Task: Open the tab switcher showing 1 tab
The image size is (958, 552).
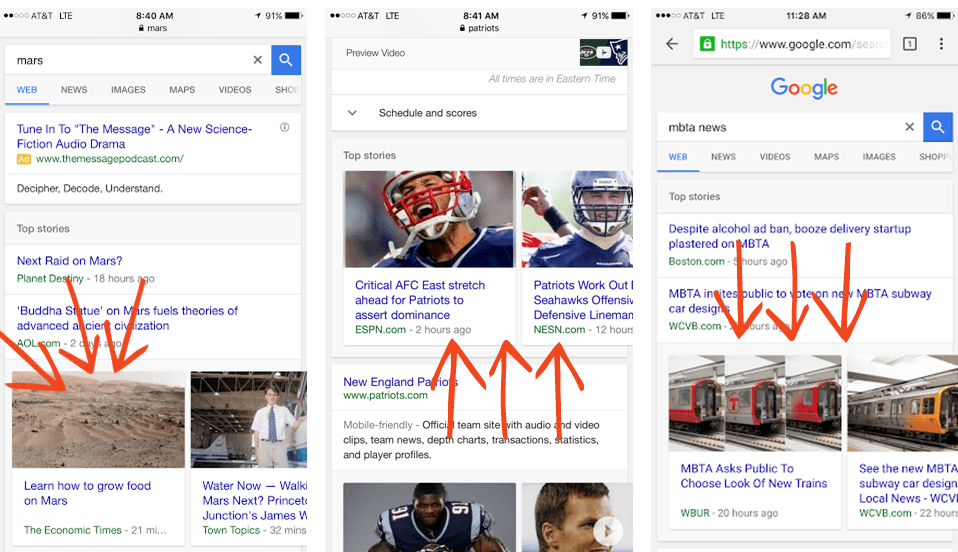Action: pyautogui.click(x=910, y=43)
